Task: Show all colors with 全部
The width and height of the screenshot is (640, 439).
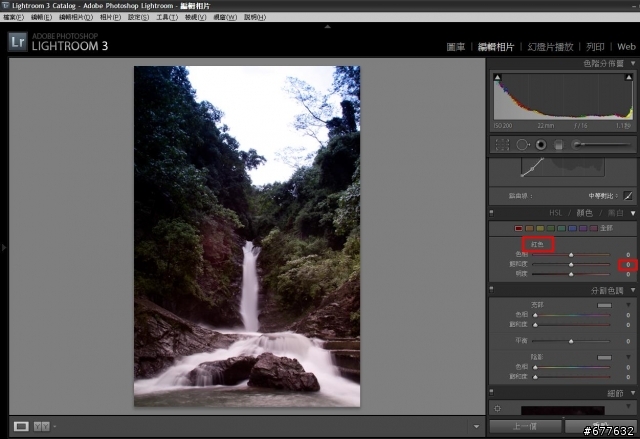Action: [606, 228]
